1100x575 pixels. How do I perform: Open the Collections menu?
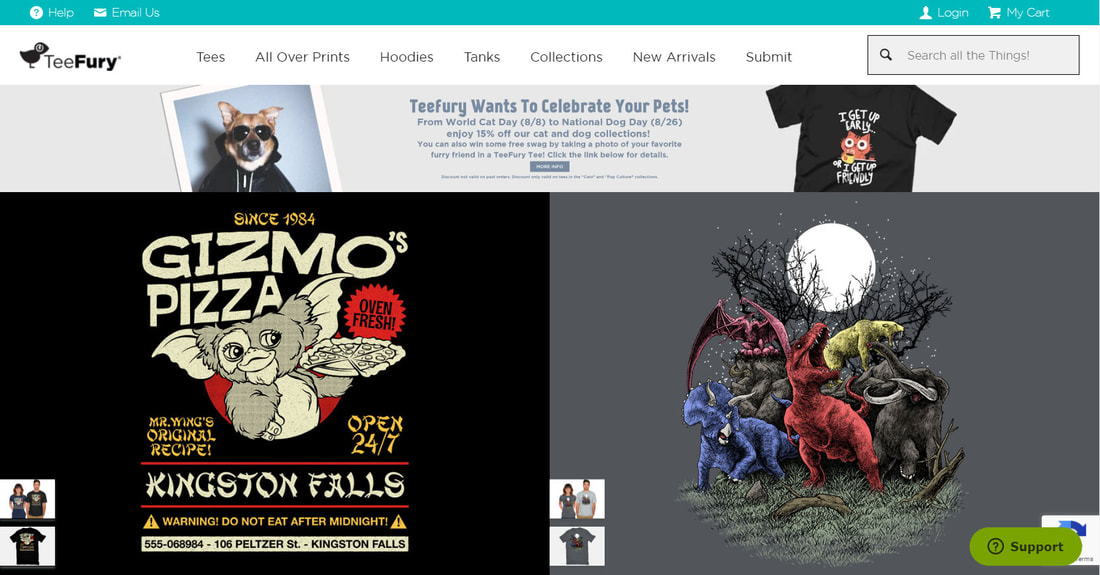point(566,57)
